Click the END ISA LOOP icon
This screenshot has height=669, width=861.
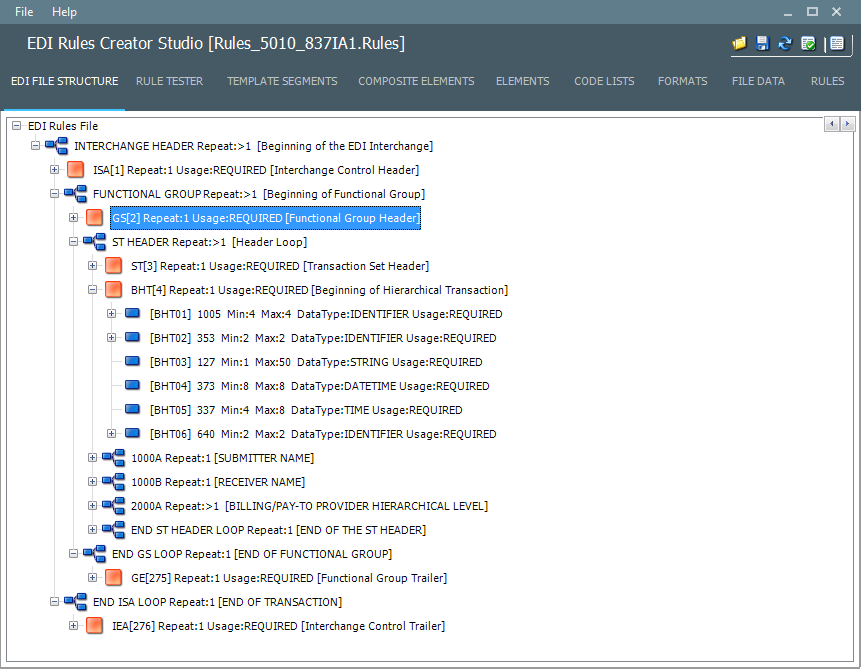pyautogui.click(x=76, y=602)
